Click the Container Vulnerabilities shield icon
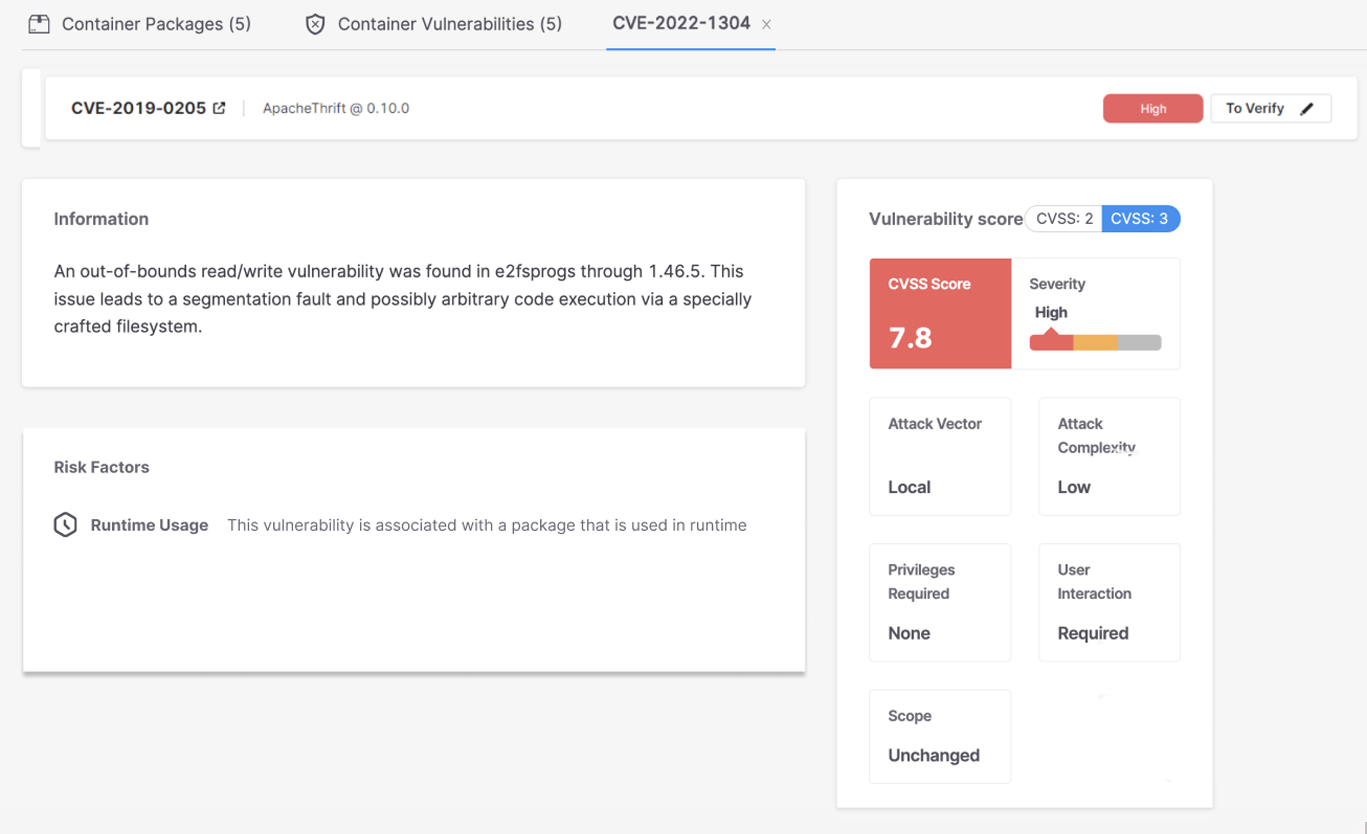 pyautogui.click(x=315, y=24)
